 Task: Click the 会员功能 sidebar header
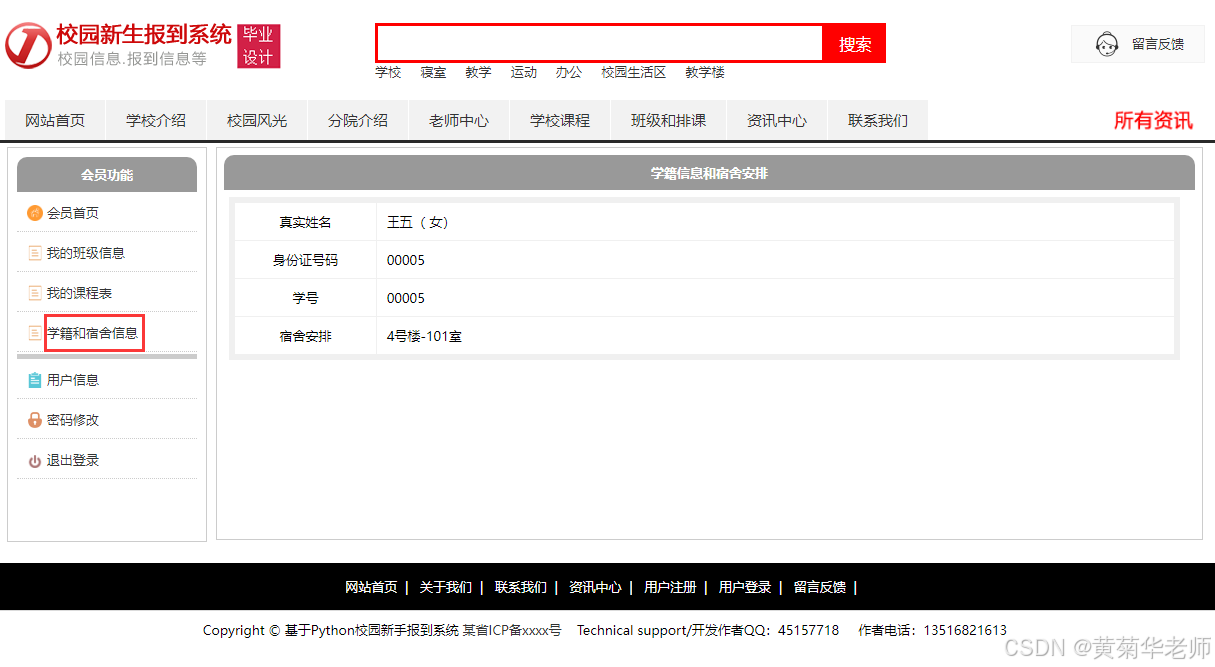tap(107, 174)
